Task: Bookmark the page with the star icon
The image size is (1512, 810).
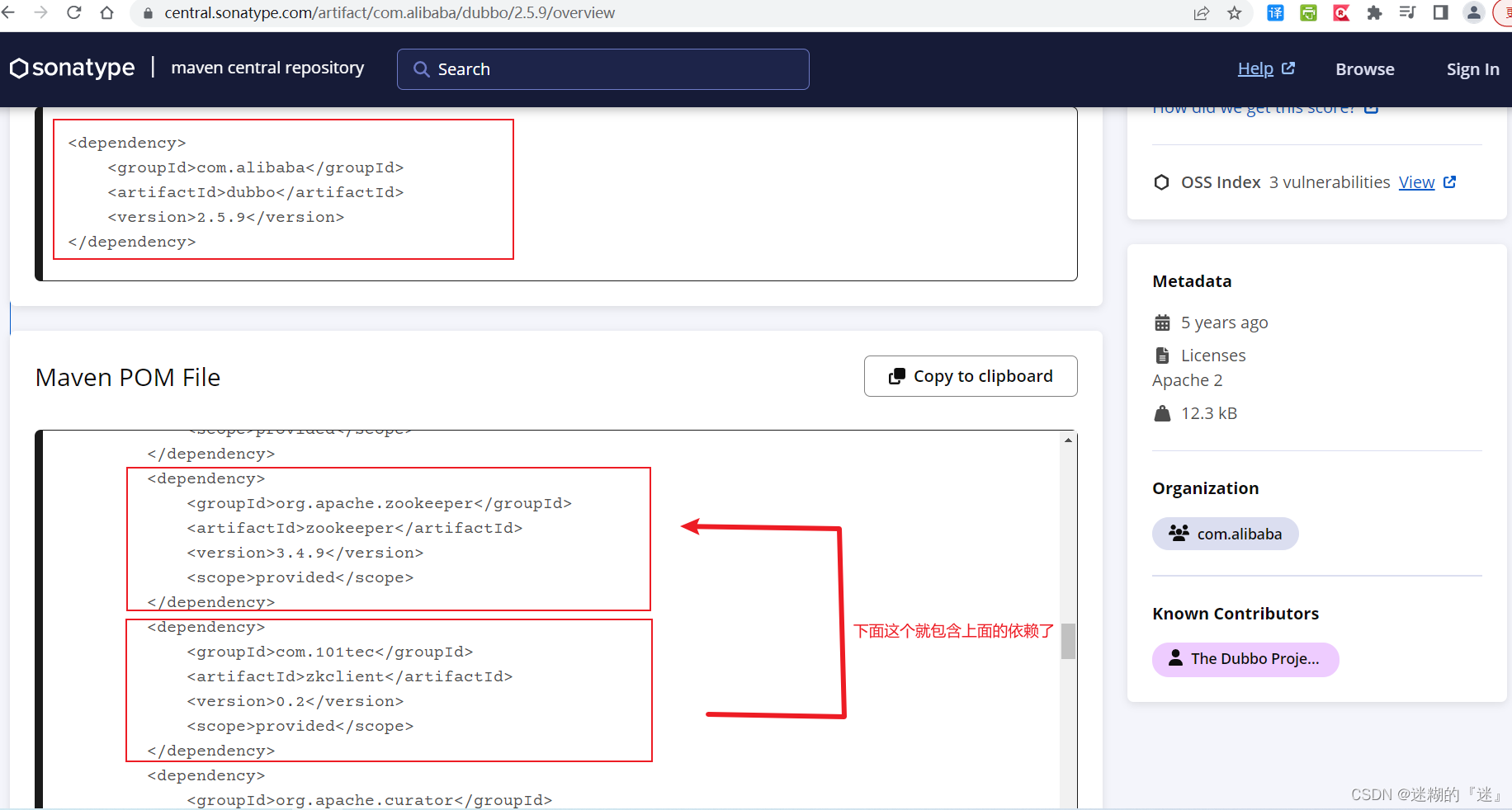Action: (1235, 13)
